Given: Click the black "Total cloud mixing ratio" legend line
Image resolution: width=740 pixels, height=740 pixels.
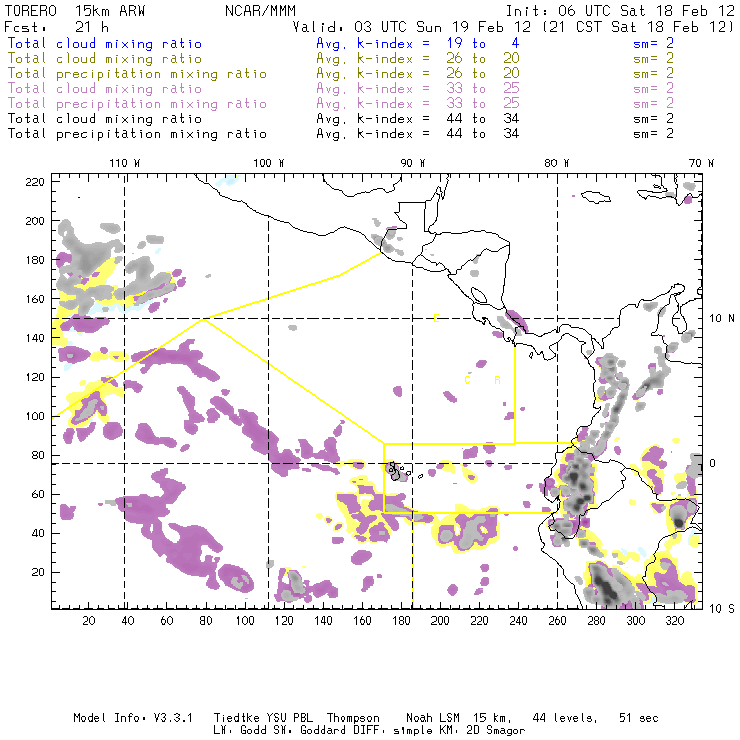Looking at the screenshot, I should click(105, 118).
